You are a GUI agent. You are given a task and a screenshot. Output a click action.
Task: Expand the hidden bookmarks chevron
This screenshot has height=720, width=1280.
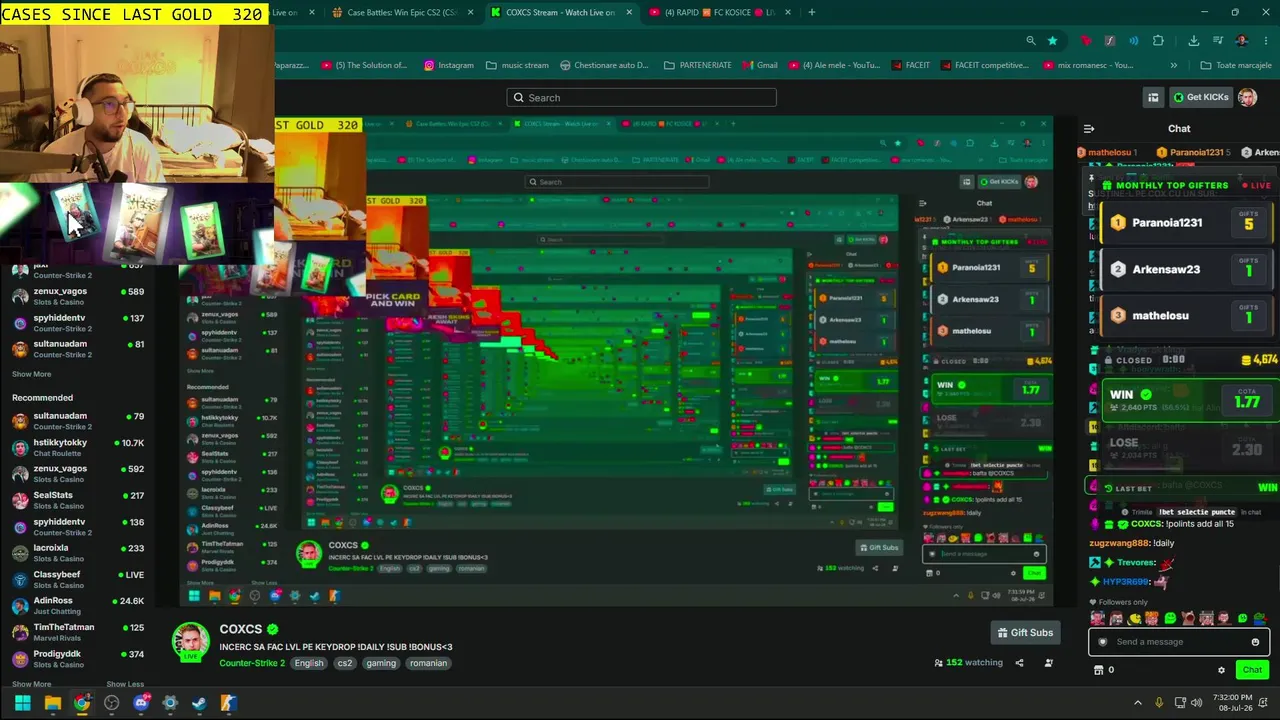coord(1173,65)
